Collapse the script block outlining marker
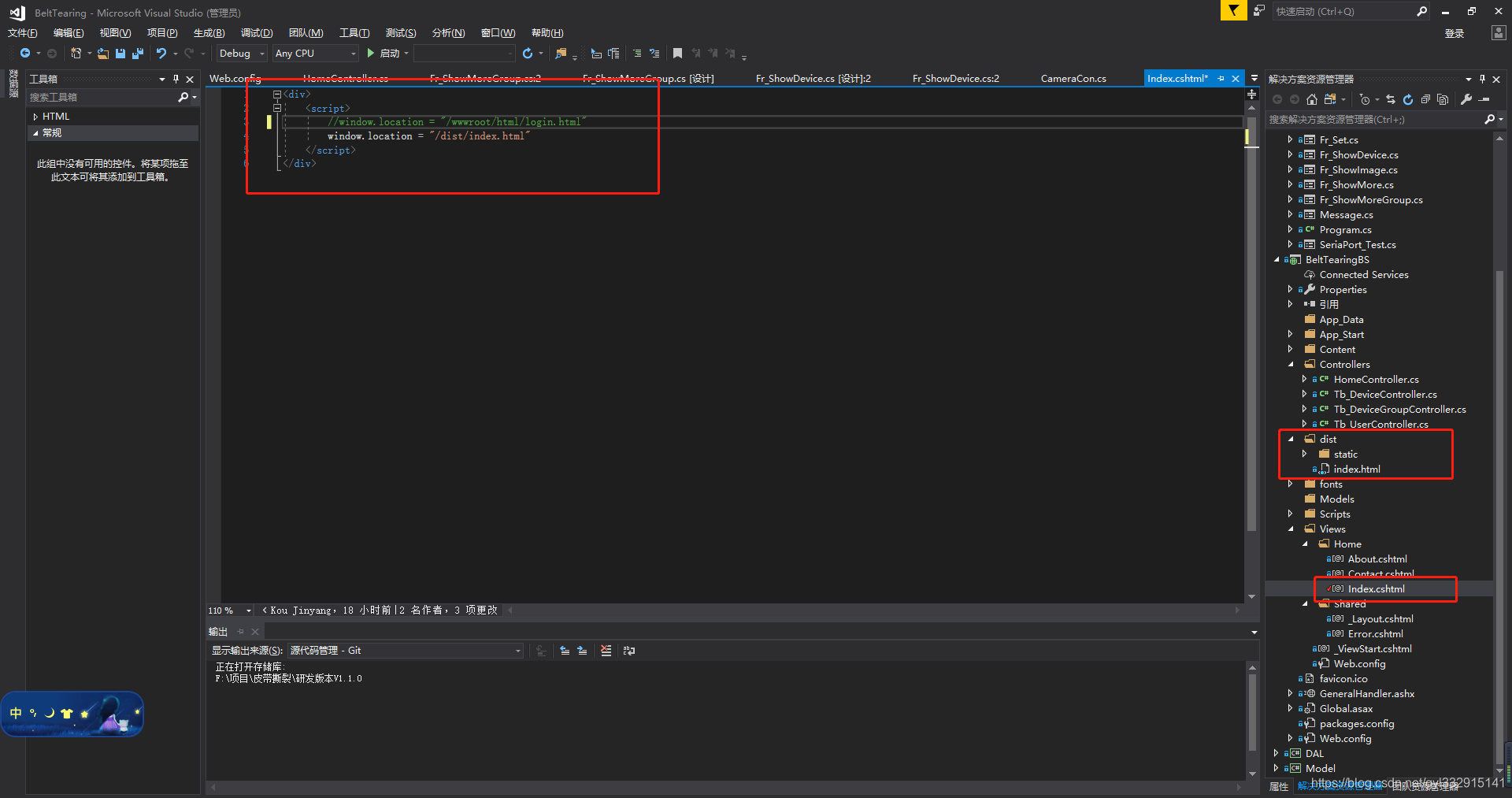This screenshot has height=798, width=1512. (x=277, y=108)
